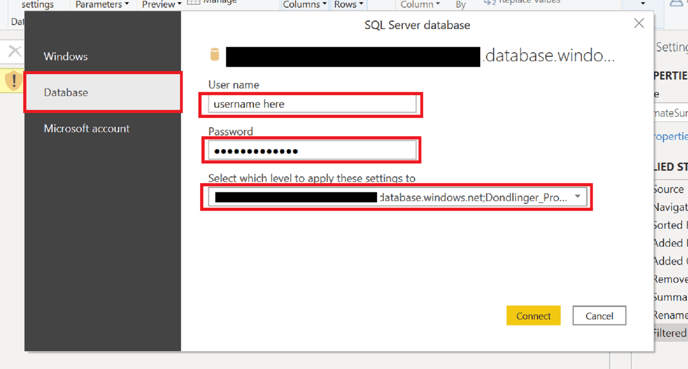
Task: Click the User name input field
Action: [x=312, y=104]
